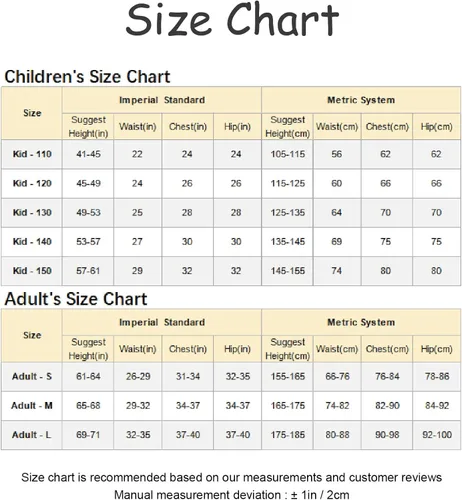Viewport: 462px width, 500px height.
Task: Select the Kid - 140 size label
Action: coord(32,242)
